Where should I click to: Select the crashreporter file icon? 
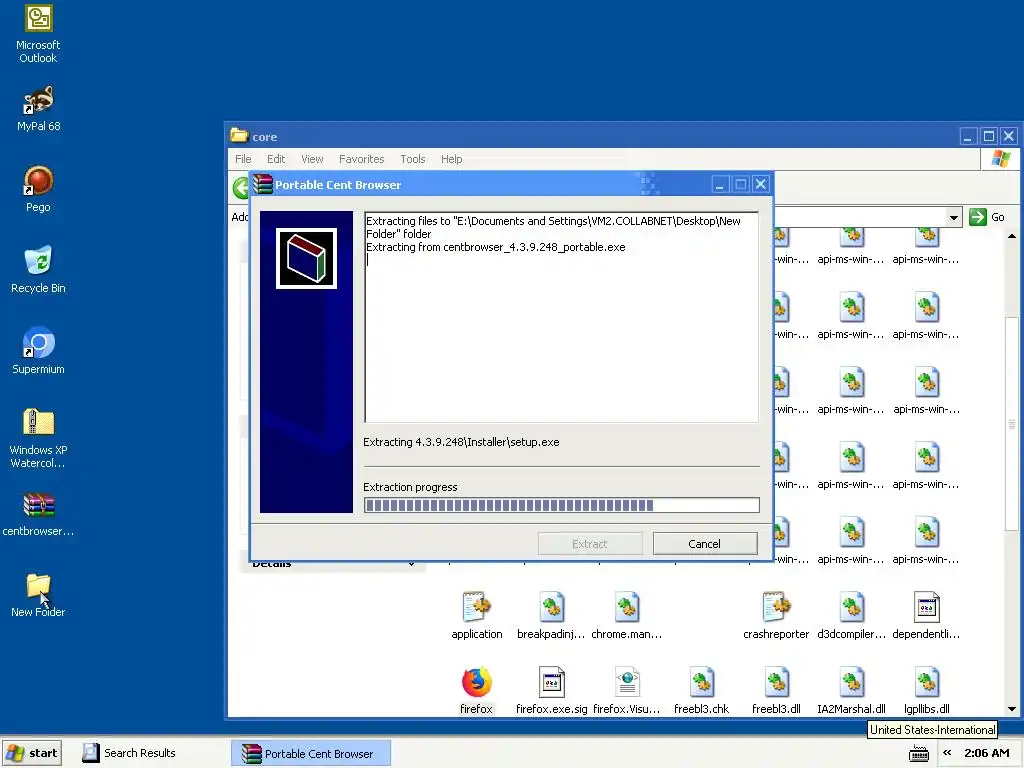click(x=776, y=616)
